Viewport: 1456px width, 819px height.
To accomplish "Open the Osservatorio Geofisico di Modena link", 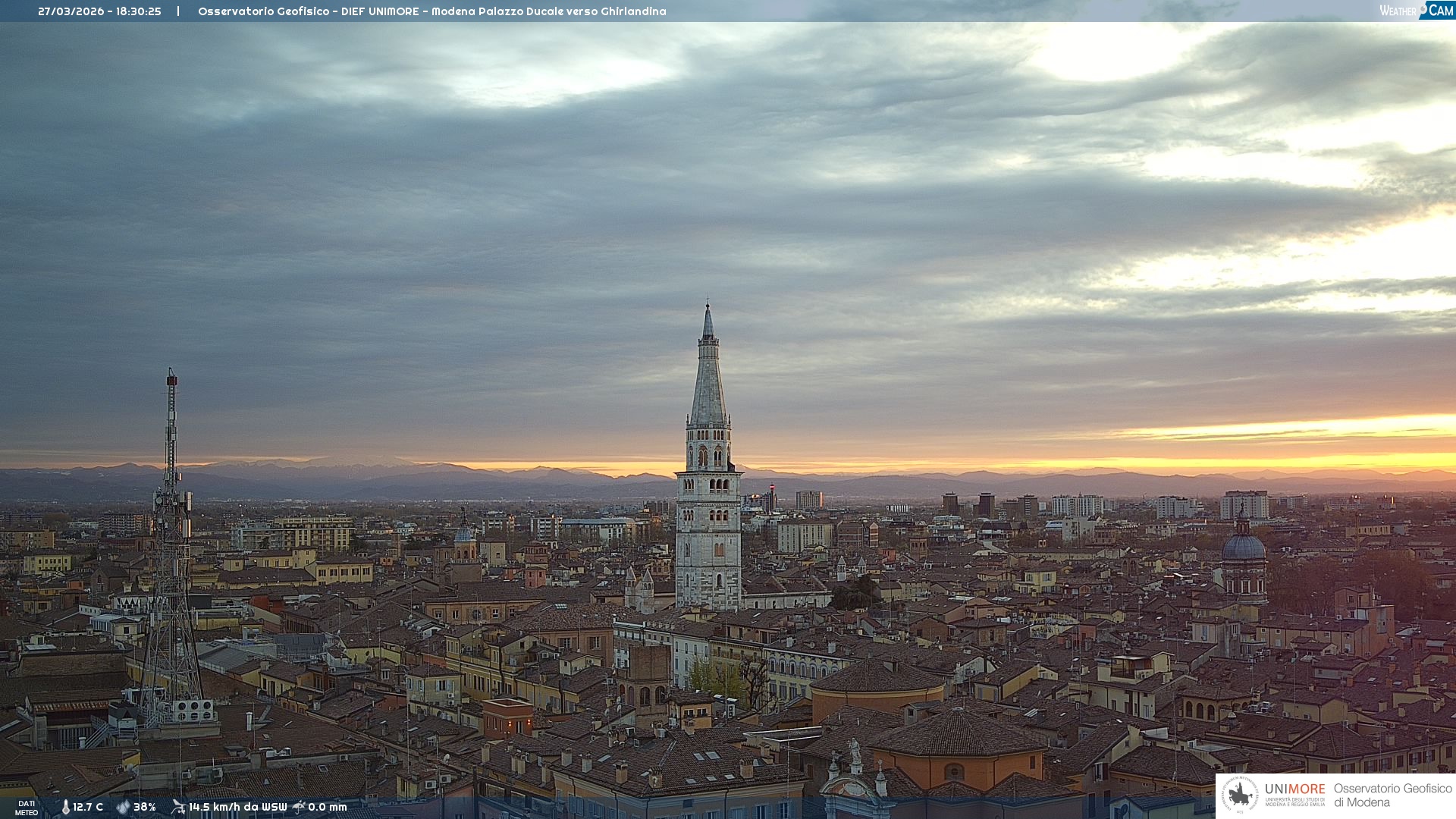I will (1392, 795).
